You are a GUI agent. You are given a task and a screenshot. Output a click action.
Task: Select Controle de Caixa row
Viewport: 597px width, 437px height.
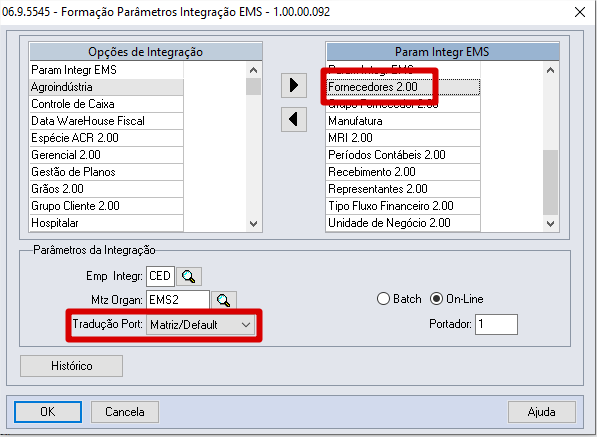pyautogui.click(x=106, y=104)
